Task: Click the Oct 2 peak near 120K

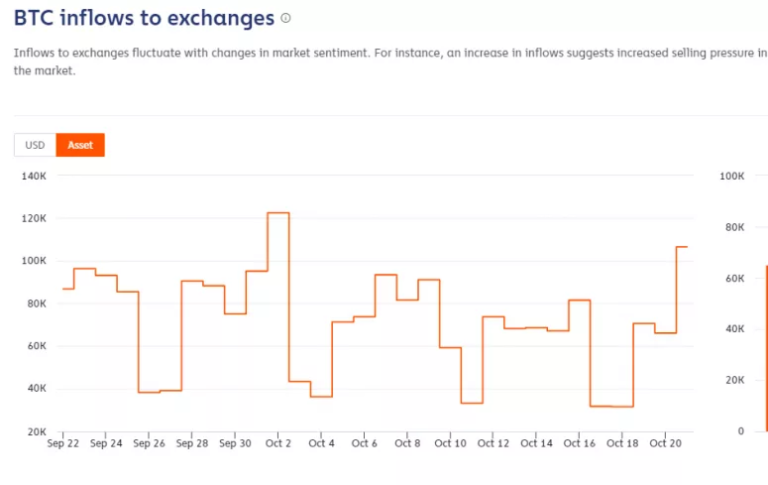Action: (278, 213)
